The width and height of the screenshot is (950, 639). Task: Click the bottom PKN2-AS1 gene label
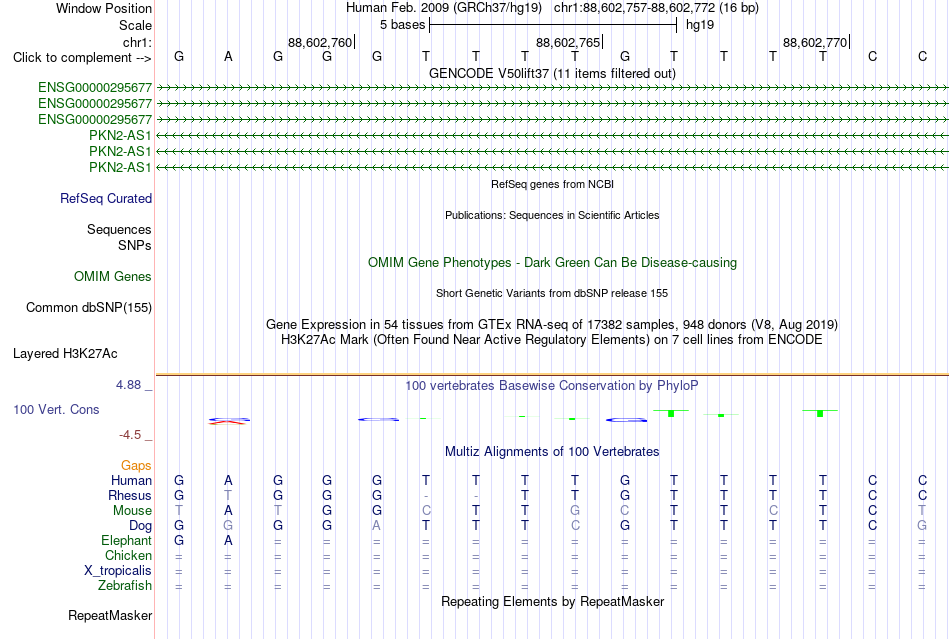[120, 167]
